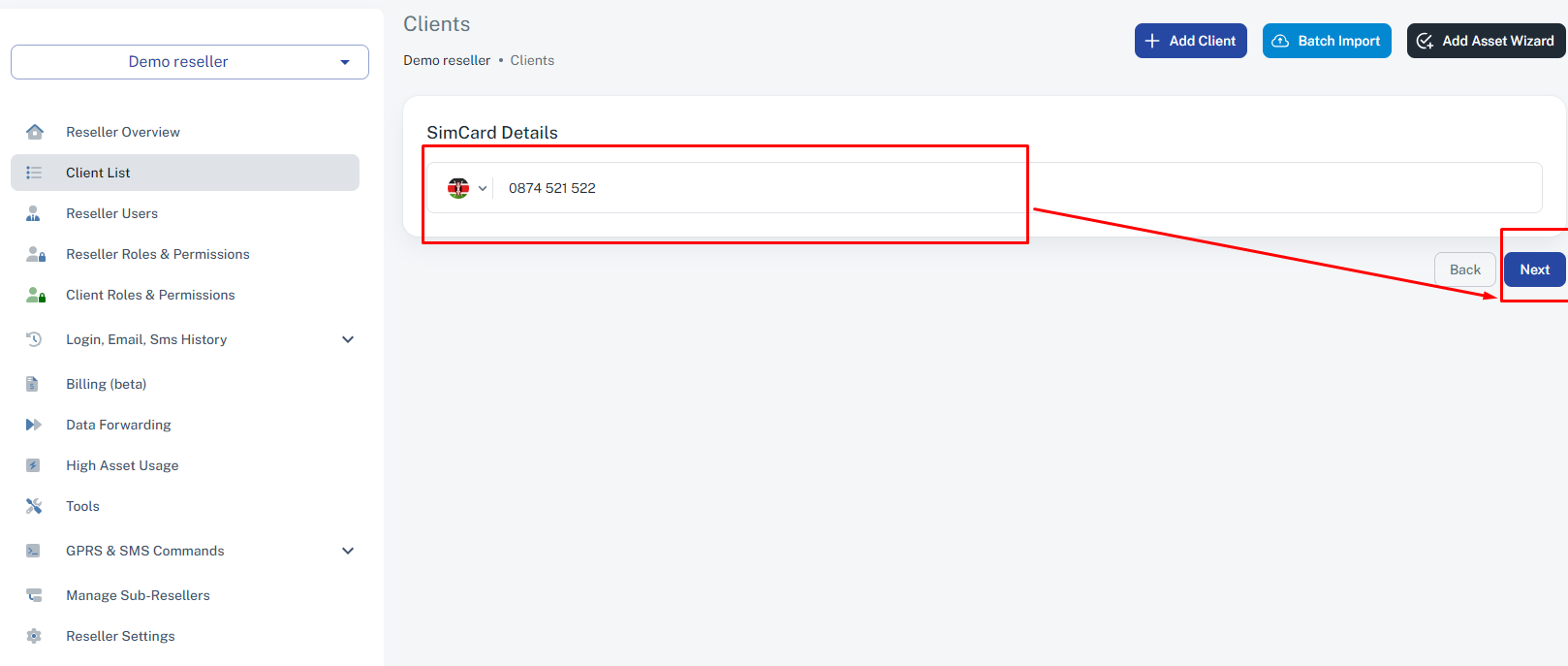Click the High Asset Usage lightning icon
Viewport: 1568px width, 666px height.
(x=33, y=465)
